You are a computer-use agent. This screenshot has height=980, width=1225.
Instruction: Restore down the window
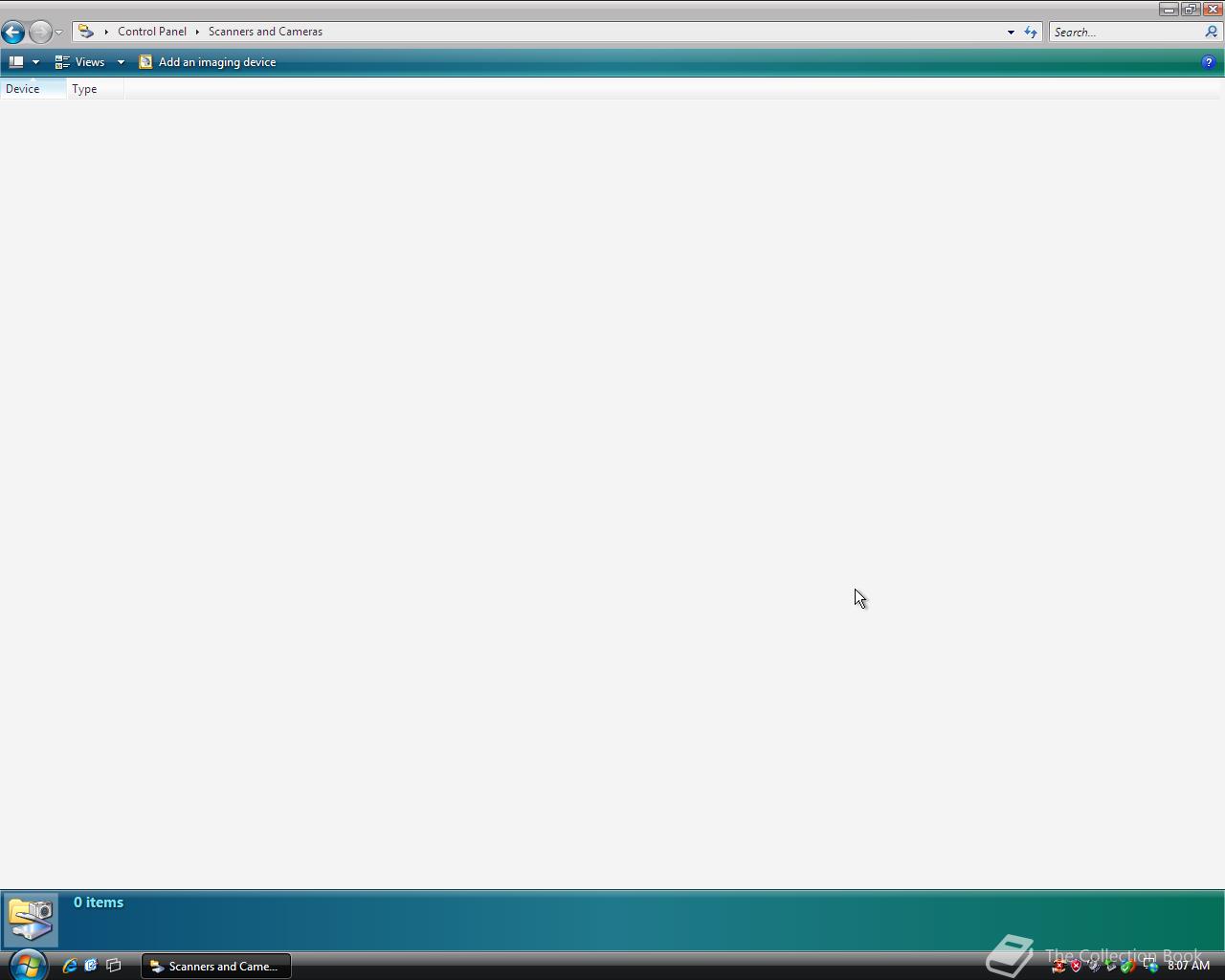1190,9
